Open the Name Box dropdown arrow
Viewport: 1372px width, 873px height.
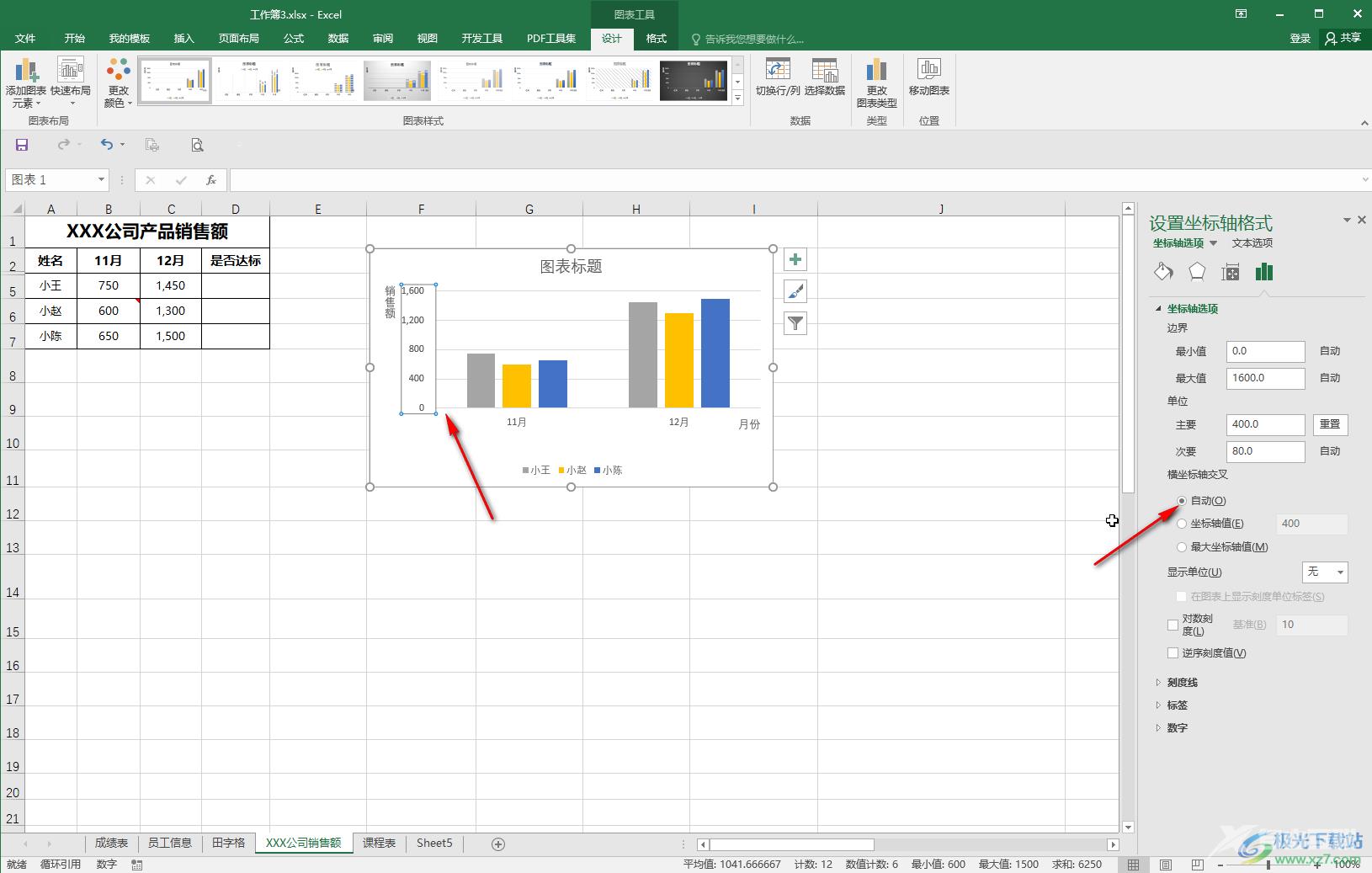101,180
